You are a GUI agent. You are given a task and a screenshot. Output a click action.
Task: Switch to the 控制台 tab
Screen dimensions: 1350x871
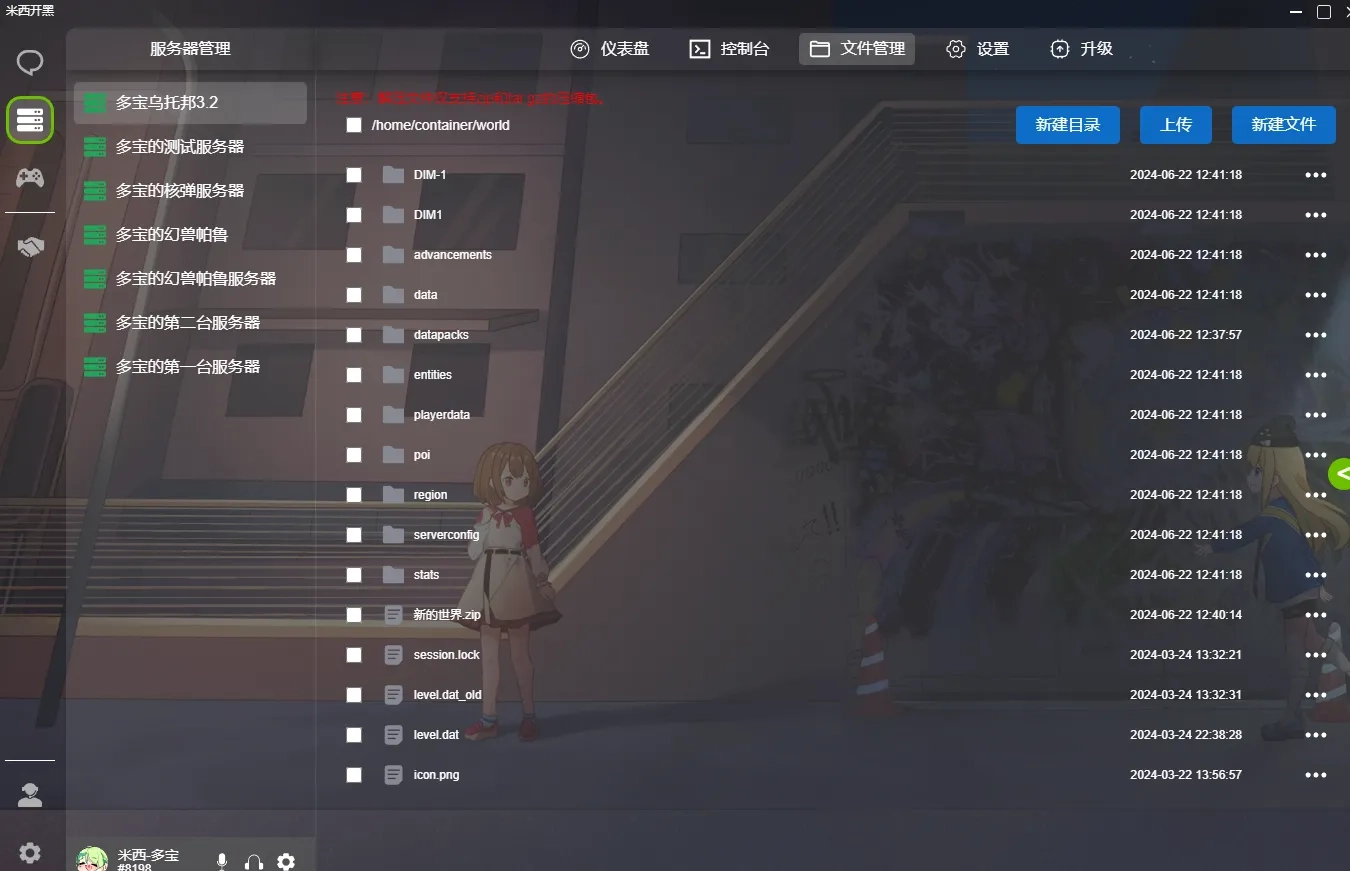click(730, 49)
